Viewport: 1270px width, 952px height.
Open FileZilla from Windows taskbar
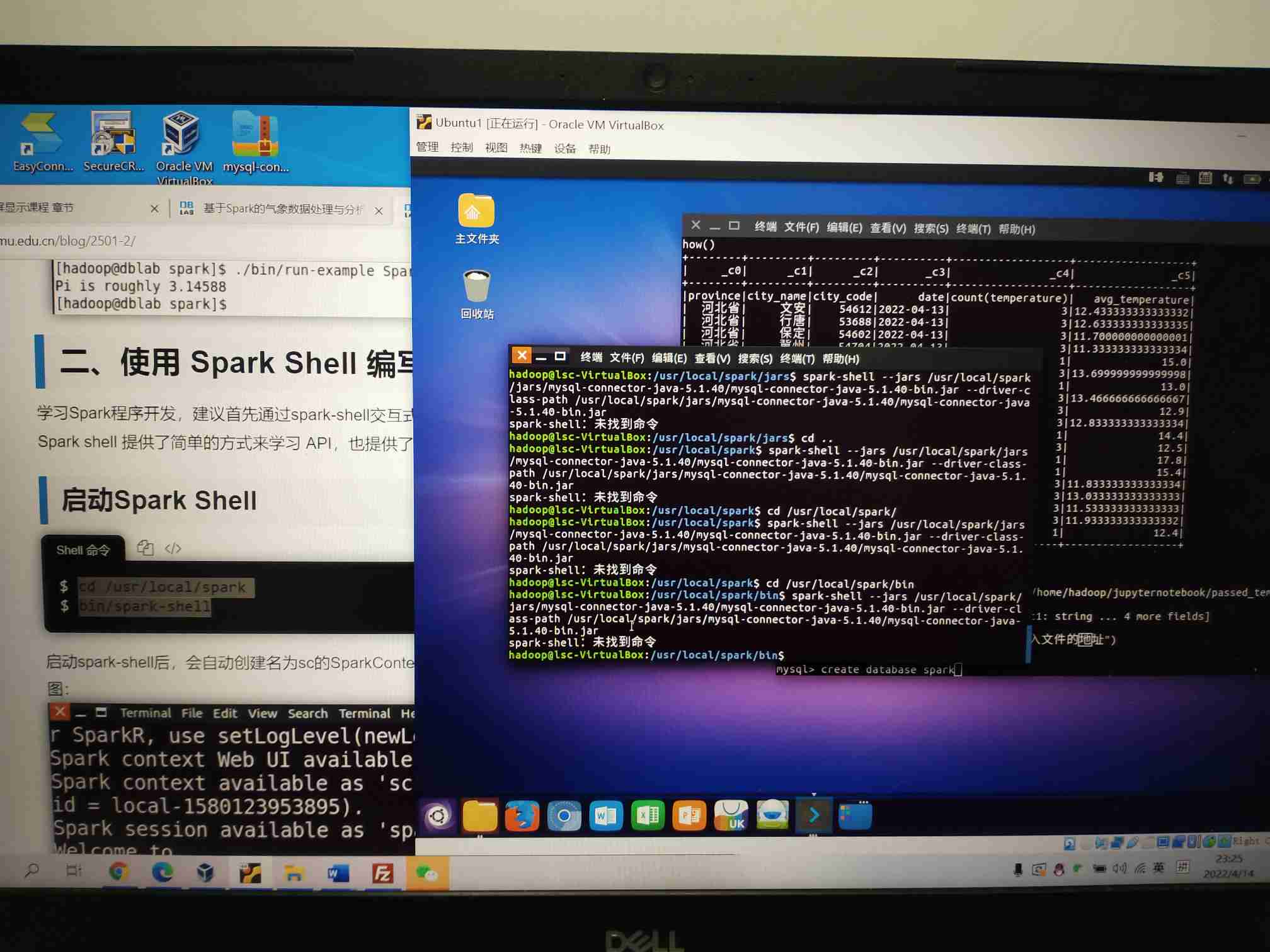tap(382, 873)
